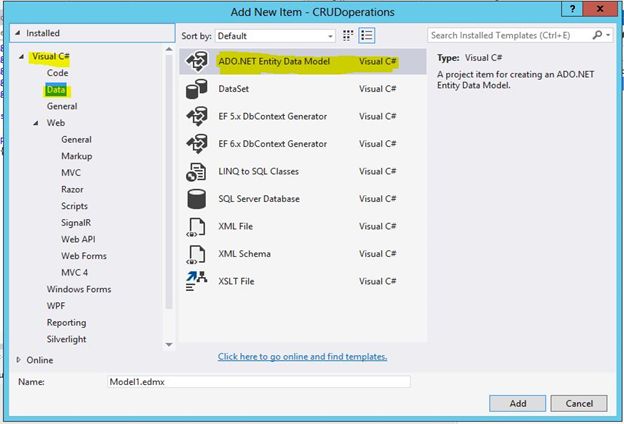Expand the Online templates node
Viewport: 624px width, 424px height.
point(19,359)
